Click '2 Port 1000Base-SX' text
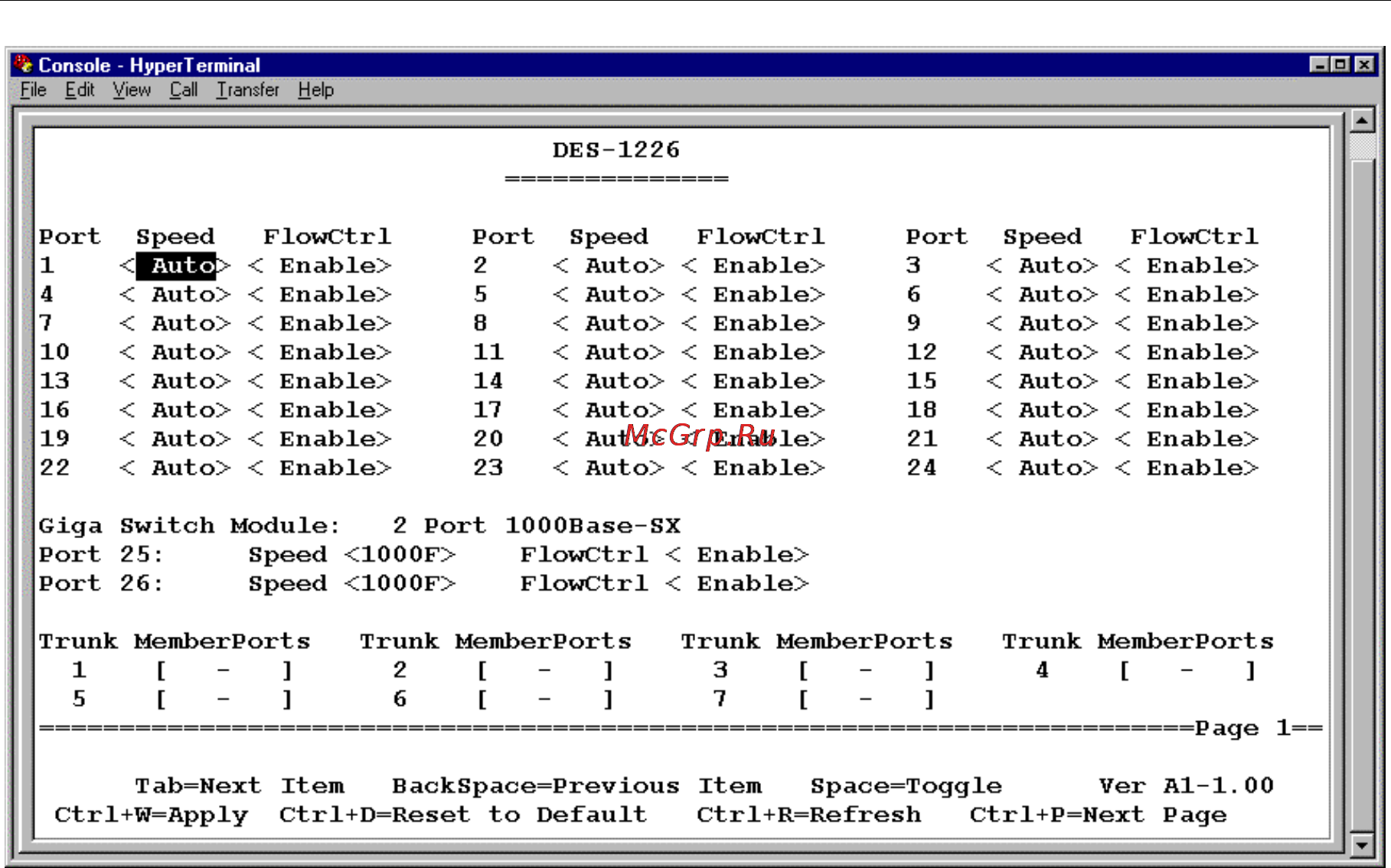The image size is (1391, 868). tap(536, 526)
